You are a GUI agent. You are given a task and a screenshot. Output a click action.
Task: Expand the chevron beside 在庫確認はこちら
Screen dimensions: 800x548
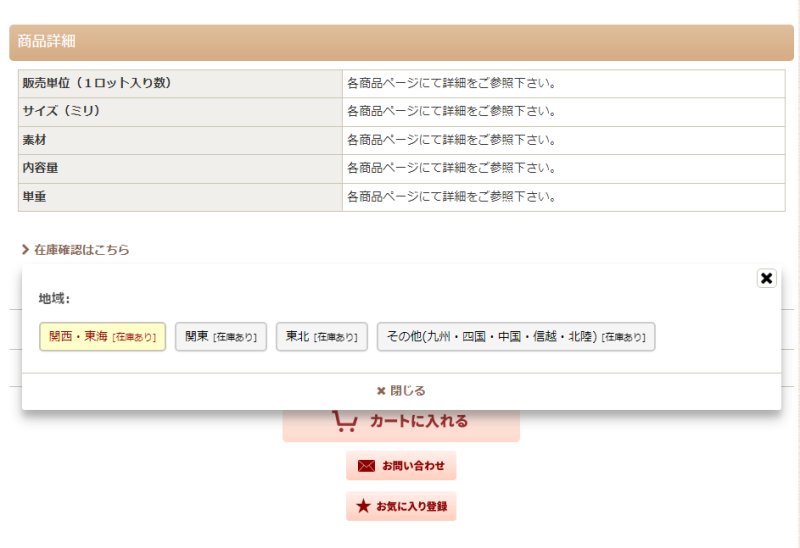point(25,250)
